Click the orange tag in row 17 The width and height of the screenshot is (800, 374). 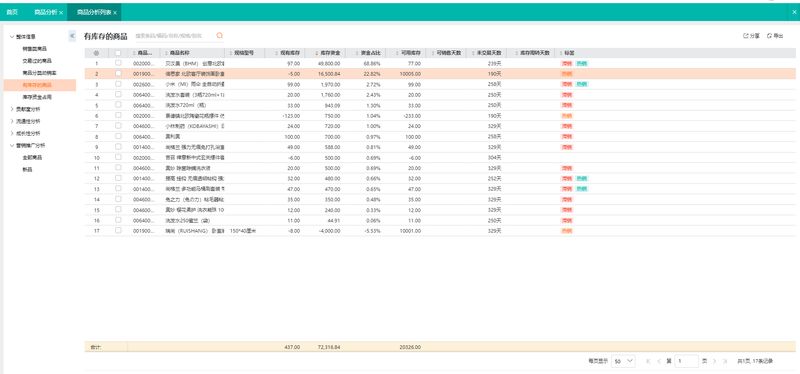(566, 231)
